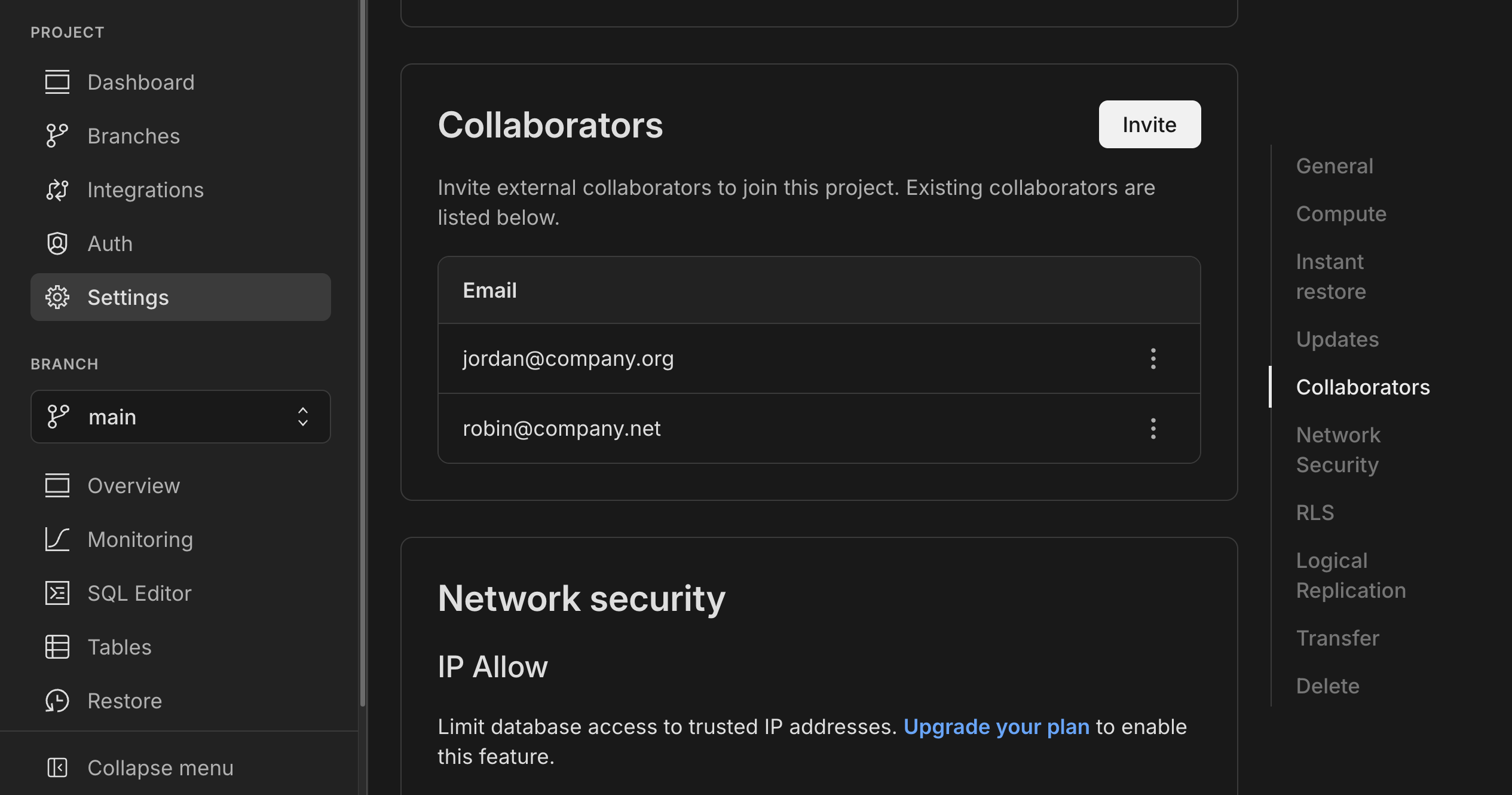Open the Dashboard from the project sidebar
The width and height of the screenshot is (1512, 795).
pos(141,82)
